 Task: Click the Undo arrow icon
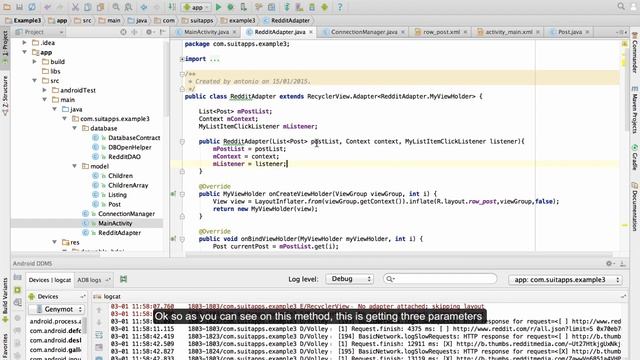tap(48, 7)
